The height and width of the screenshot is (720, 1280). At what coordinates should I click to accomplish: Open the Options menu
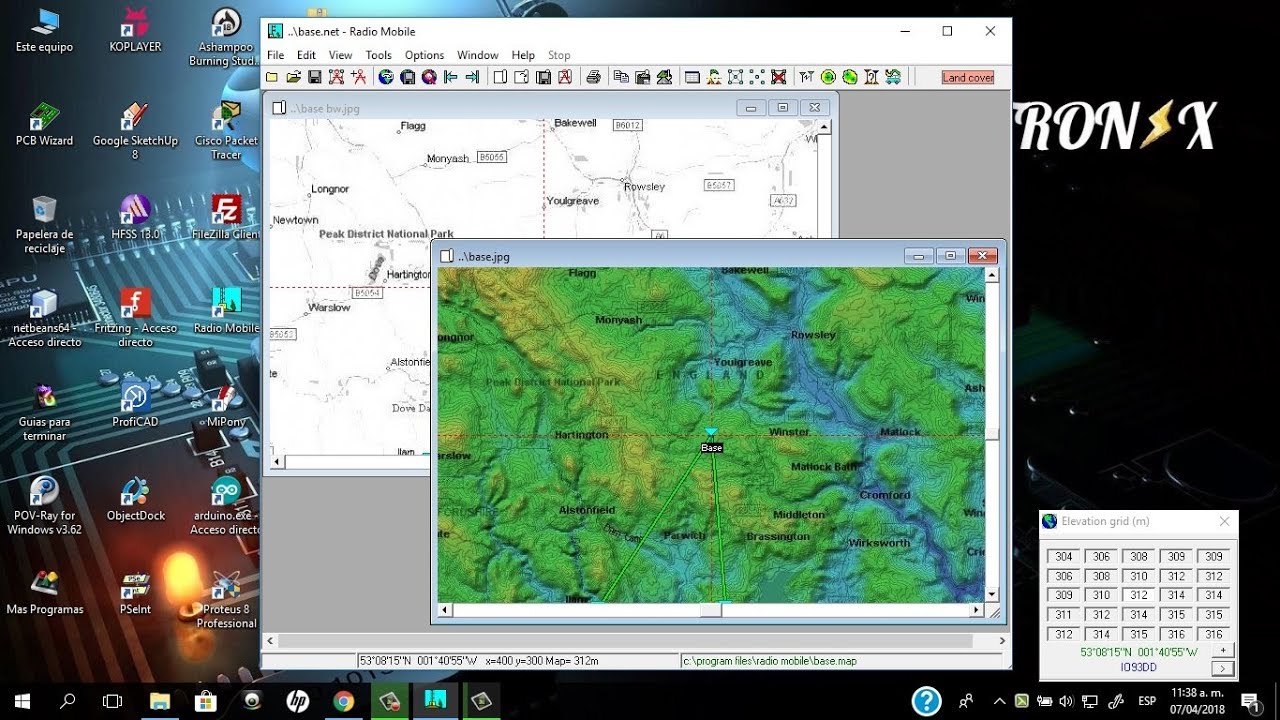click(424, 55)
